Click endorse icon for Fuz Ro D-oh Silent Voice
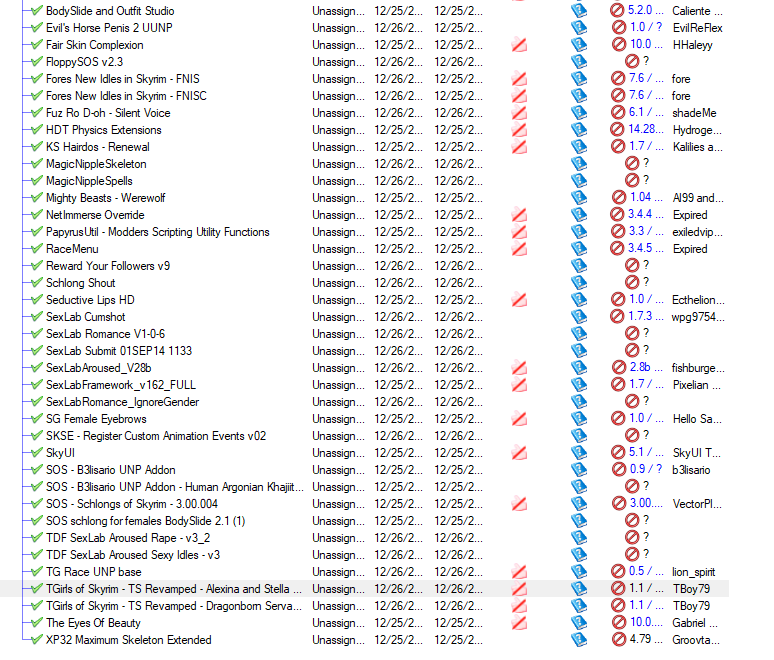This screenshot has height=660, width=774. [x=519, y=113]
